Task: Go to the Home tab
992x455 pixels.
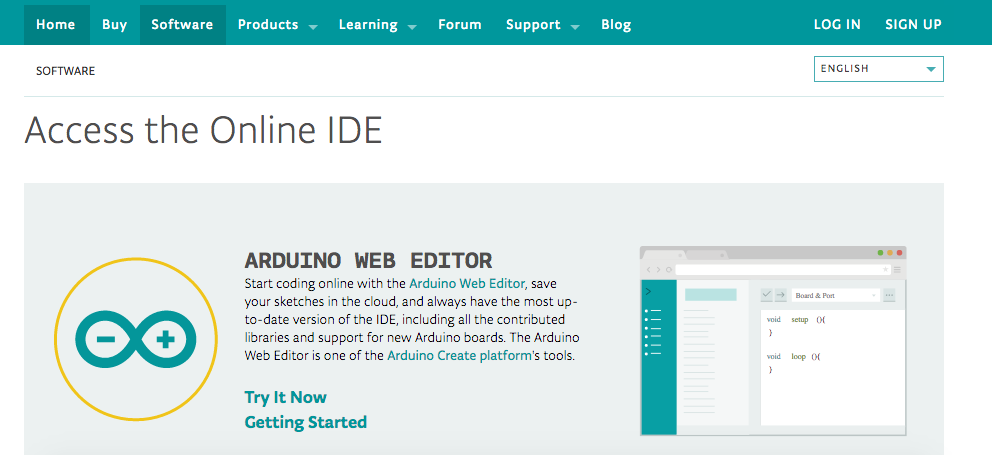Action: (56, 25)
